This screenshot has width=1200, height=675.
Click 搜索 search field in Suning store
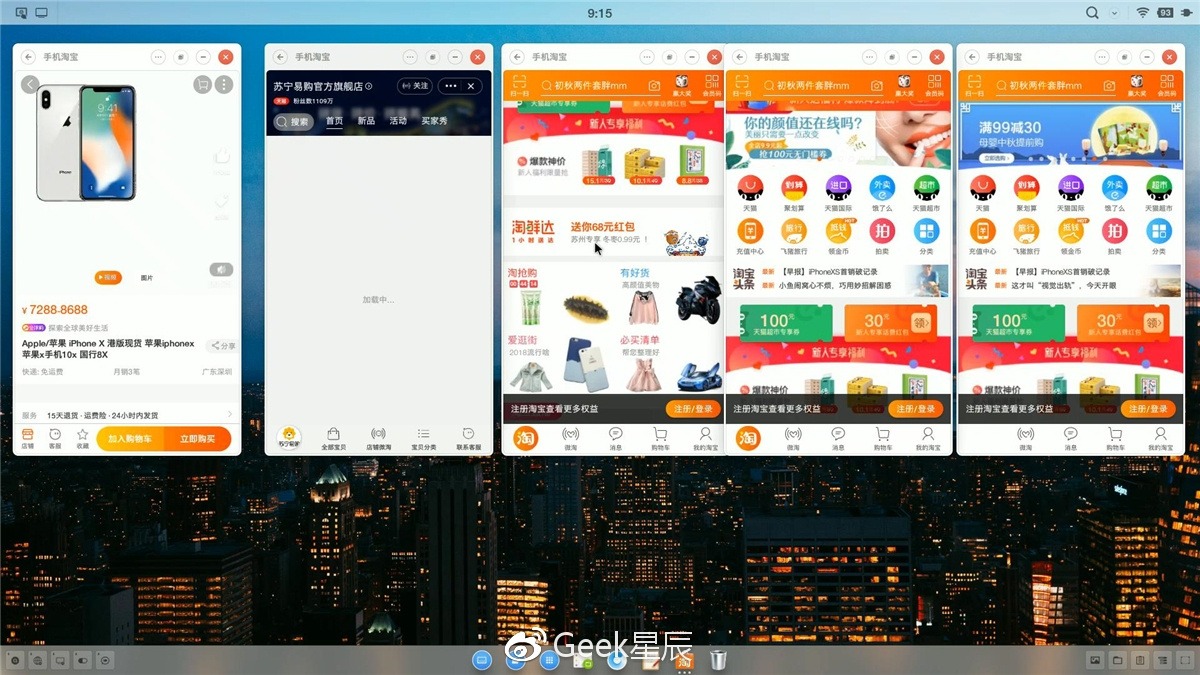click(294, 122)
